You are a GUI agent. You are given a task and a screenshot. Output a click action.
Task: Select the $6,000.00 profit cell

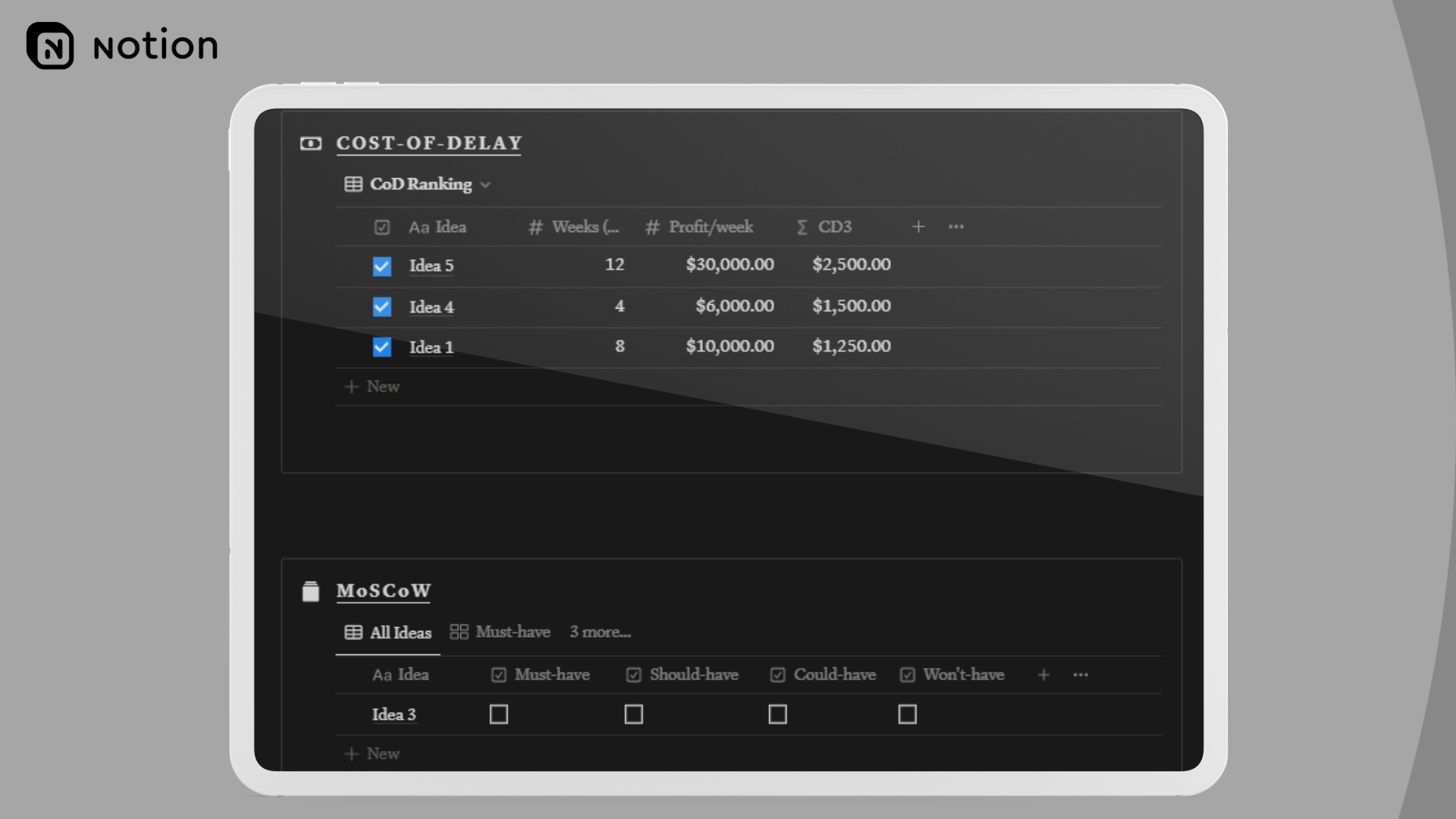(x=734, y=306)
